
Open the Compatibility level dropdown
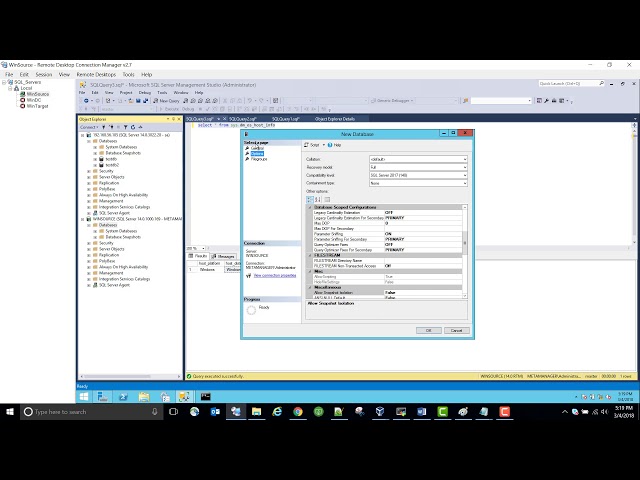464,175
